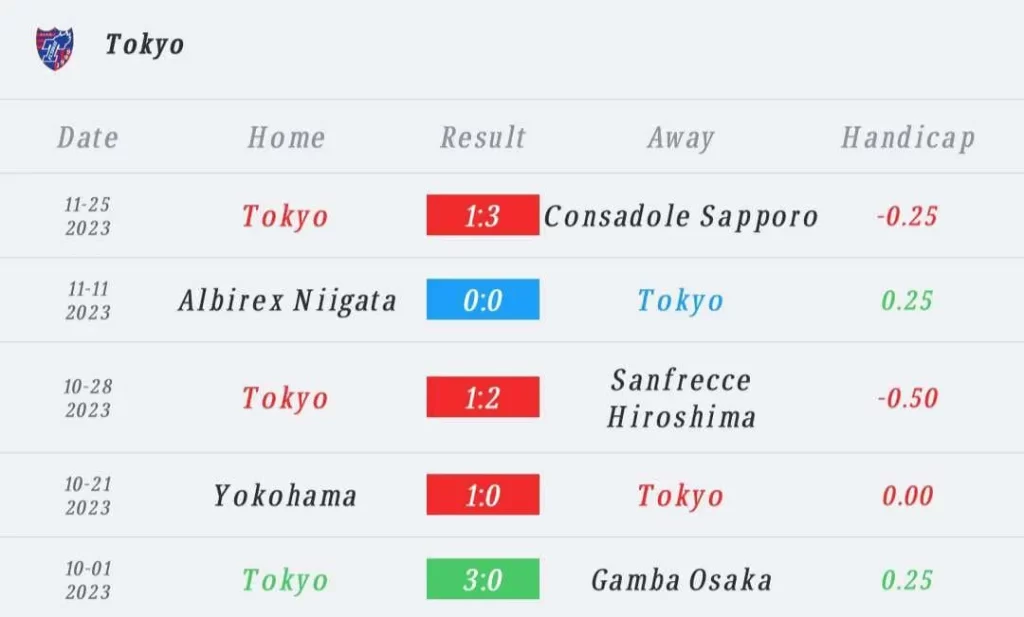Image resolution: width=1024 pixels, height=617 pixels.
Task: Click the FC Tokyo club crest icon
Action: (x=54, y=47)
